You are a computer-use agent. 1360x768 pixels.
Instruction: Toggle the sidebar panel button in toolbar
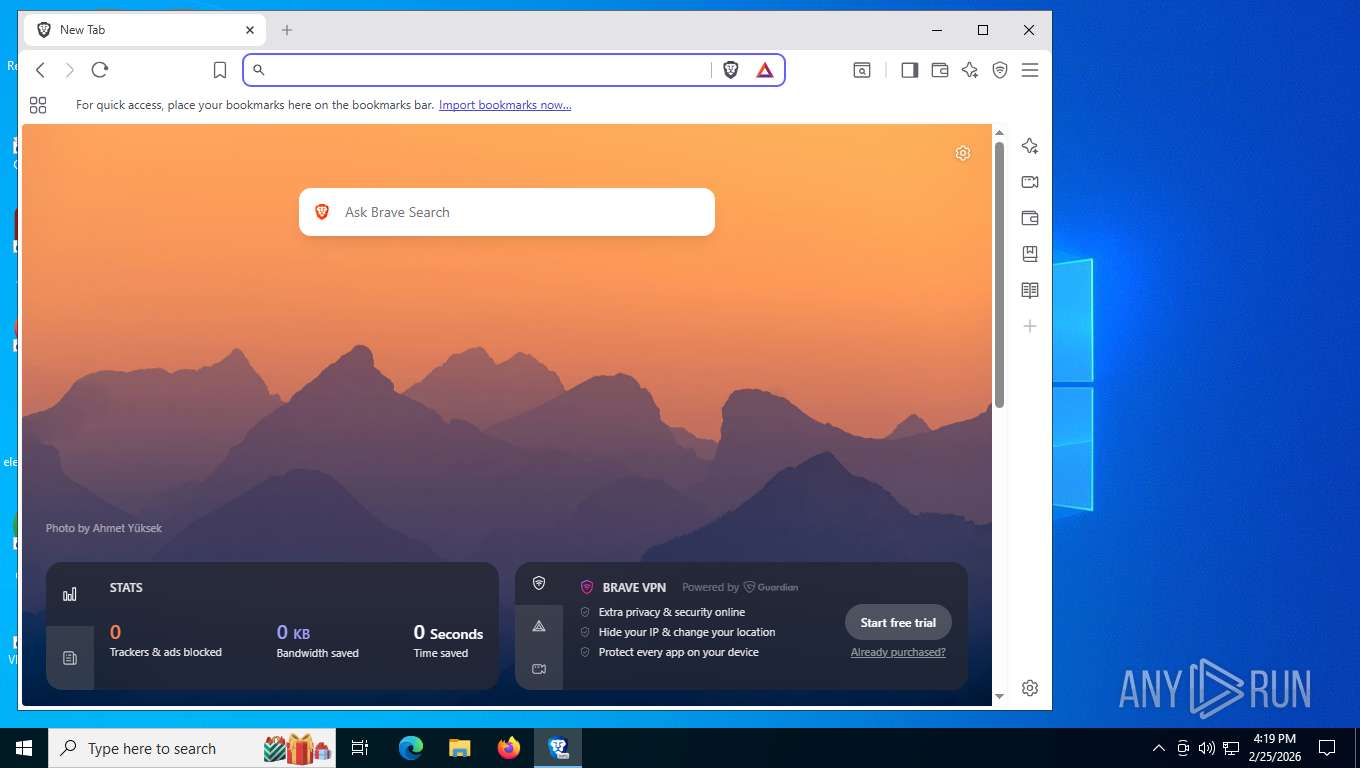point(909,70)
